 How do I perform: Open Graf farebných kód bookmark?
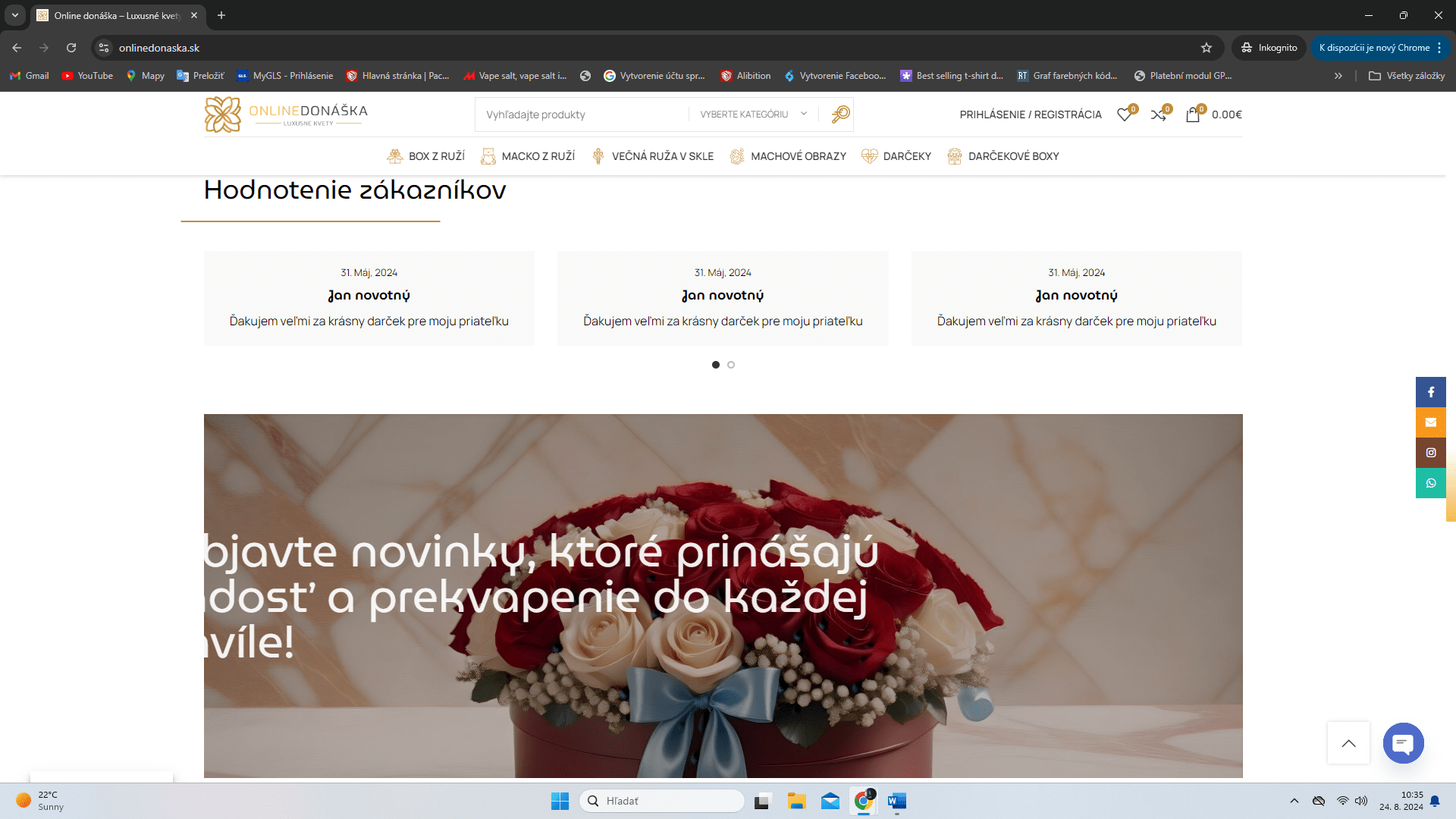click(x=1067, y=76)
